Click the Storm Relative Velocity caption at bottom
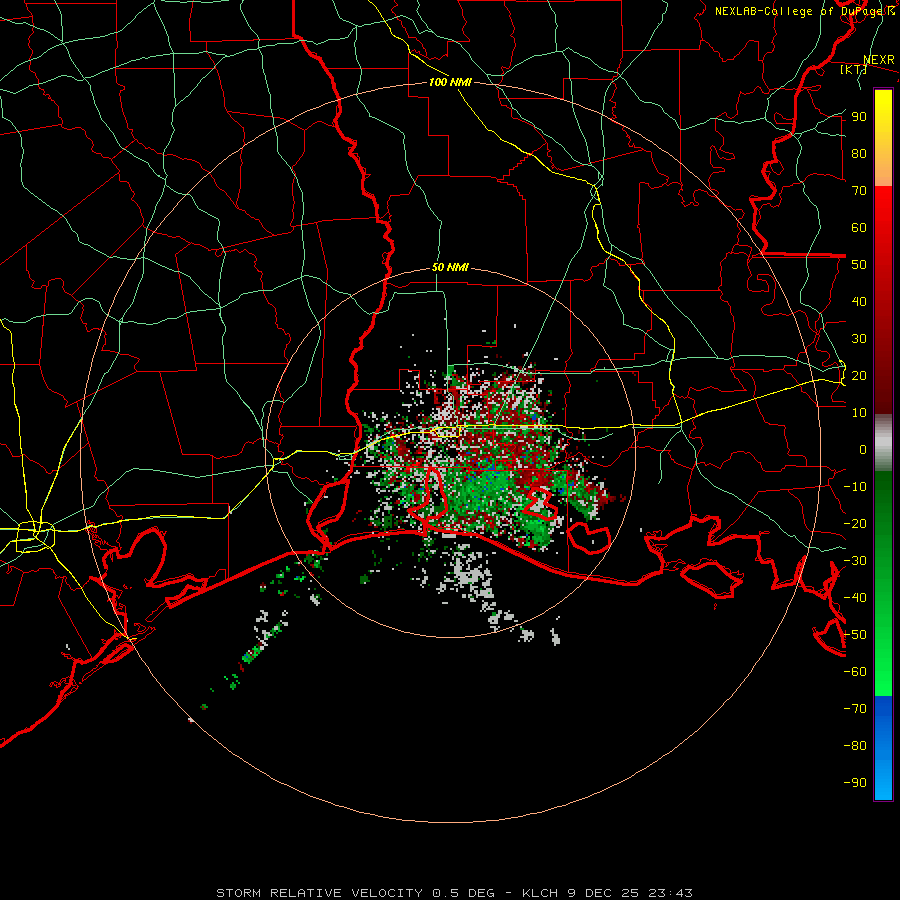Screen dimensions: 900x900 [x=454, y=893]
